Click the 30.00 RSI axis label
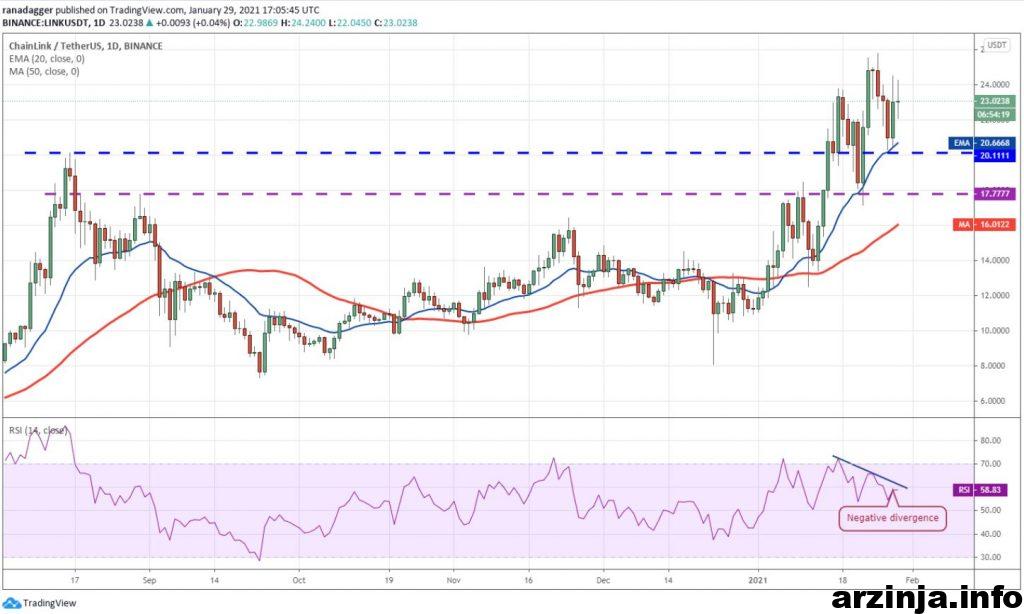1024x614 pixels. click(991, 557)
